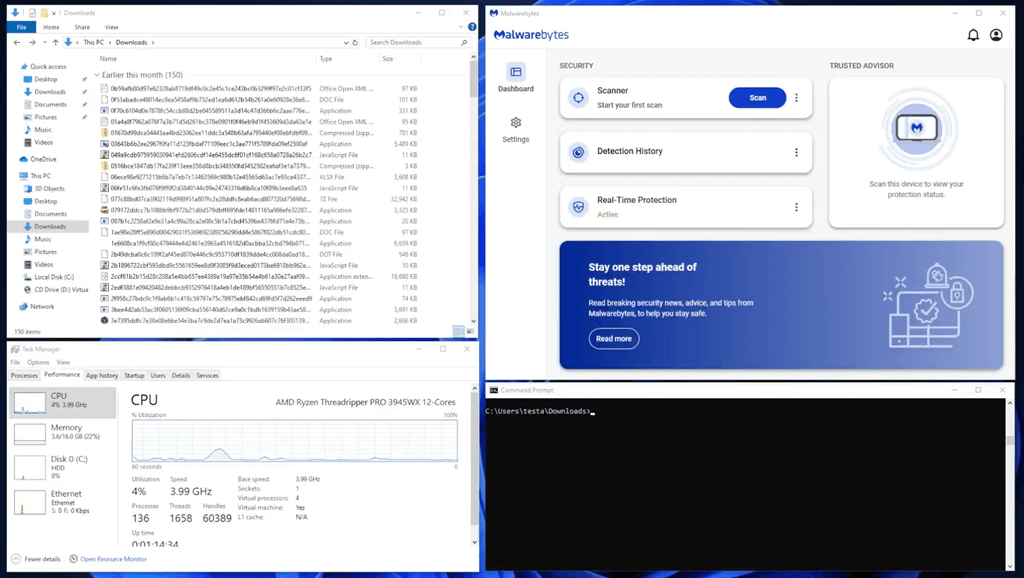Select the XLSX File row in Downloads
Screen dimensions: 1024x578
click(x=259, y=177)
